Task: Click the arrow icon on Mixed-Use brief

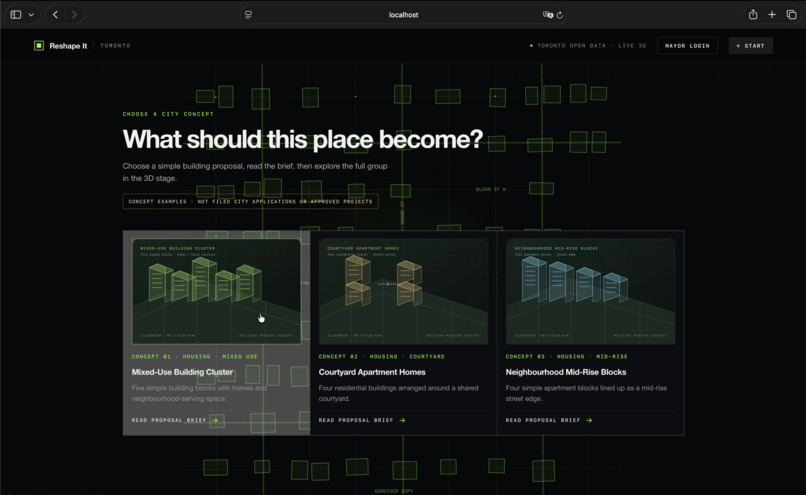Action: click(215, 420)
